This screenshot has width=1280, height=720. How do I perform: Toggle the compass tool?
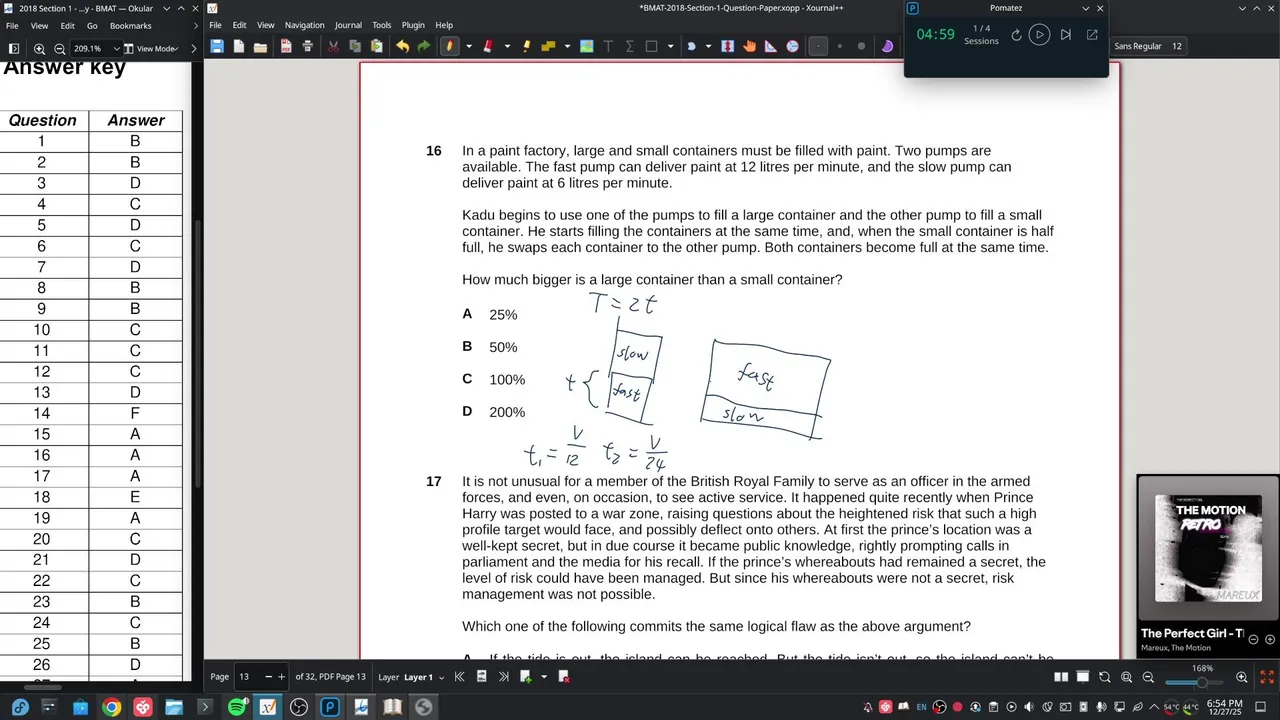pos(793,46)
